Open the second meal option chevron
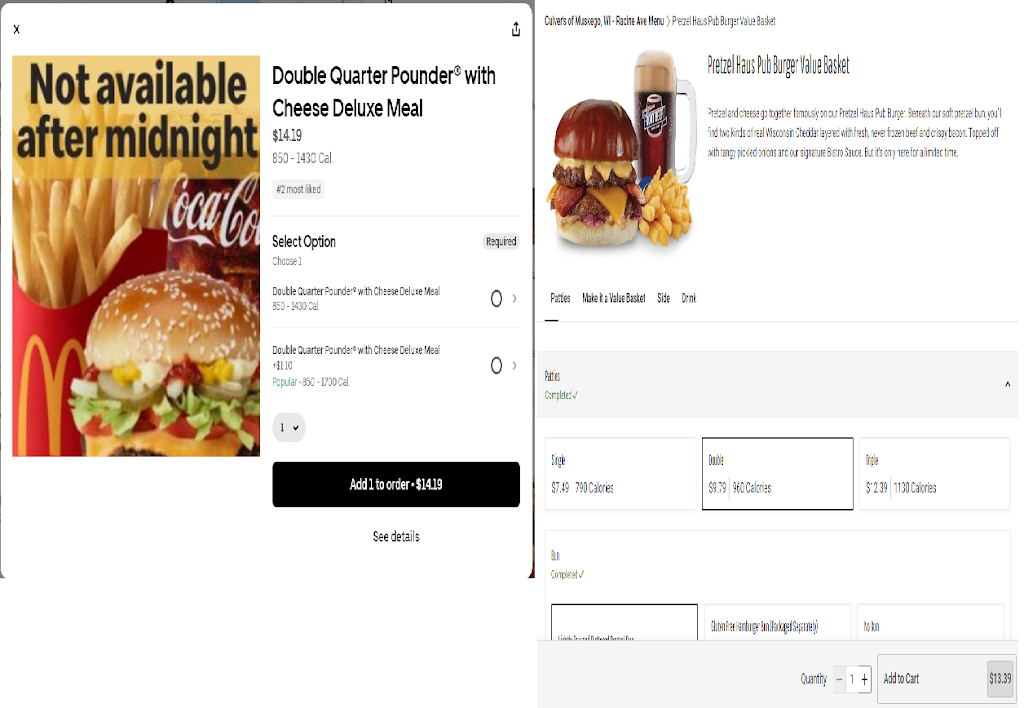The height and width of the screenshot is (708, 1024). pyautogui.click(x=515, y=365)
